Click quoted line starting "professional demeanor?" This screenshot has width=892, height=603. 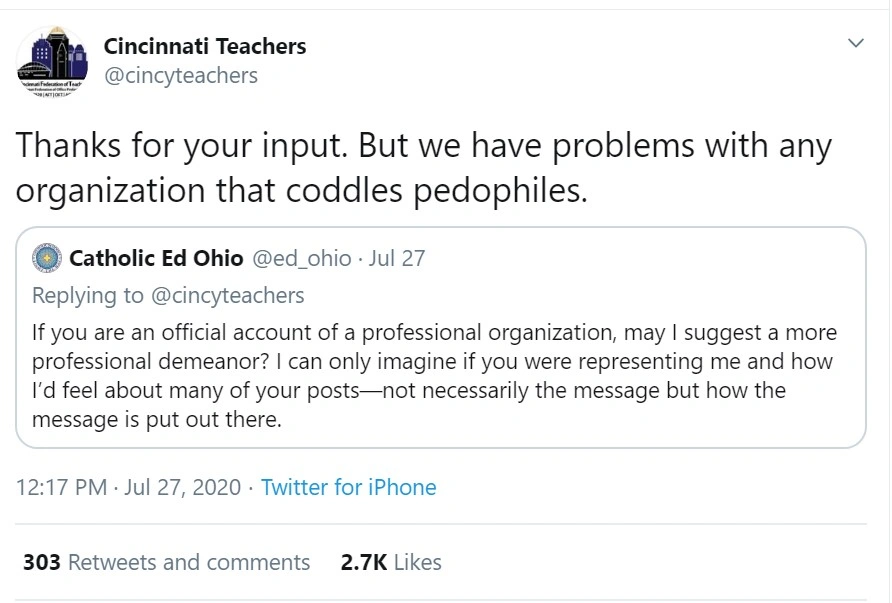coord(432,361)
